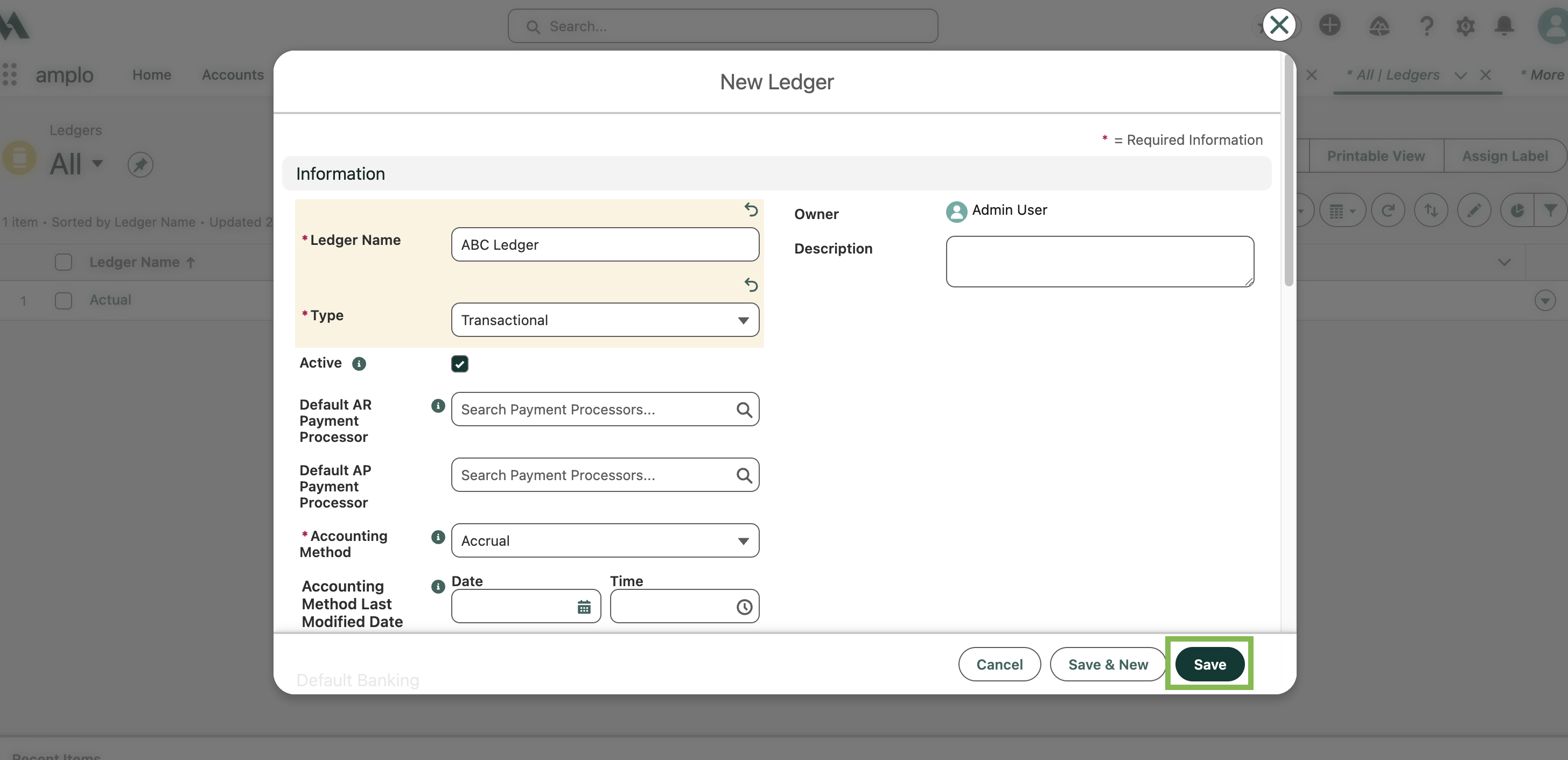The height and width of the screenshot is (760, 1568).
Task: Show Active field info tooltip
Action: tap(359, 363)
